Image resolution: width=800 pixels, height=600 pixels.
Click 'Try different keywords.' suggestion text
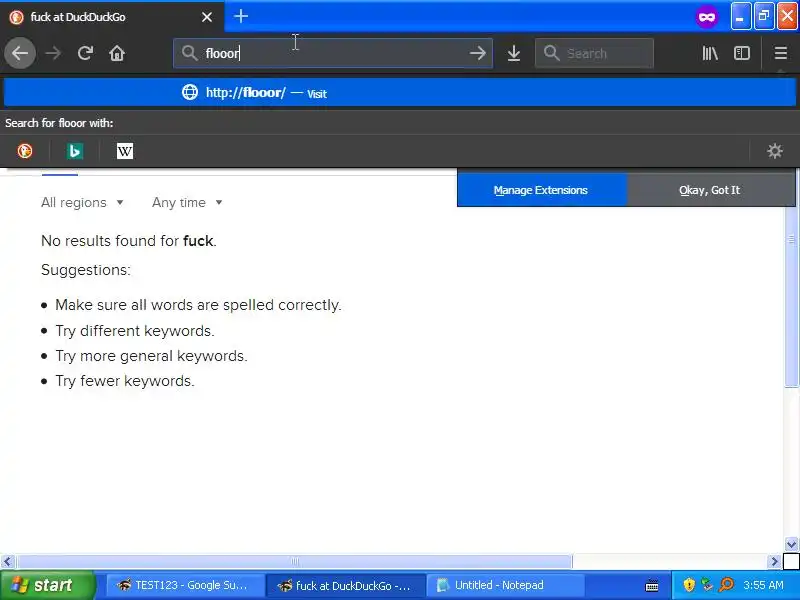[135, 331]
